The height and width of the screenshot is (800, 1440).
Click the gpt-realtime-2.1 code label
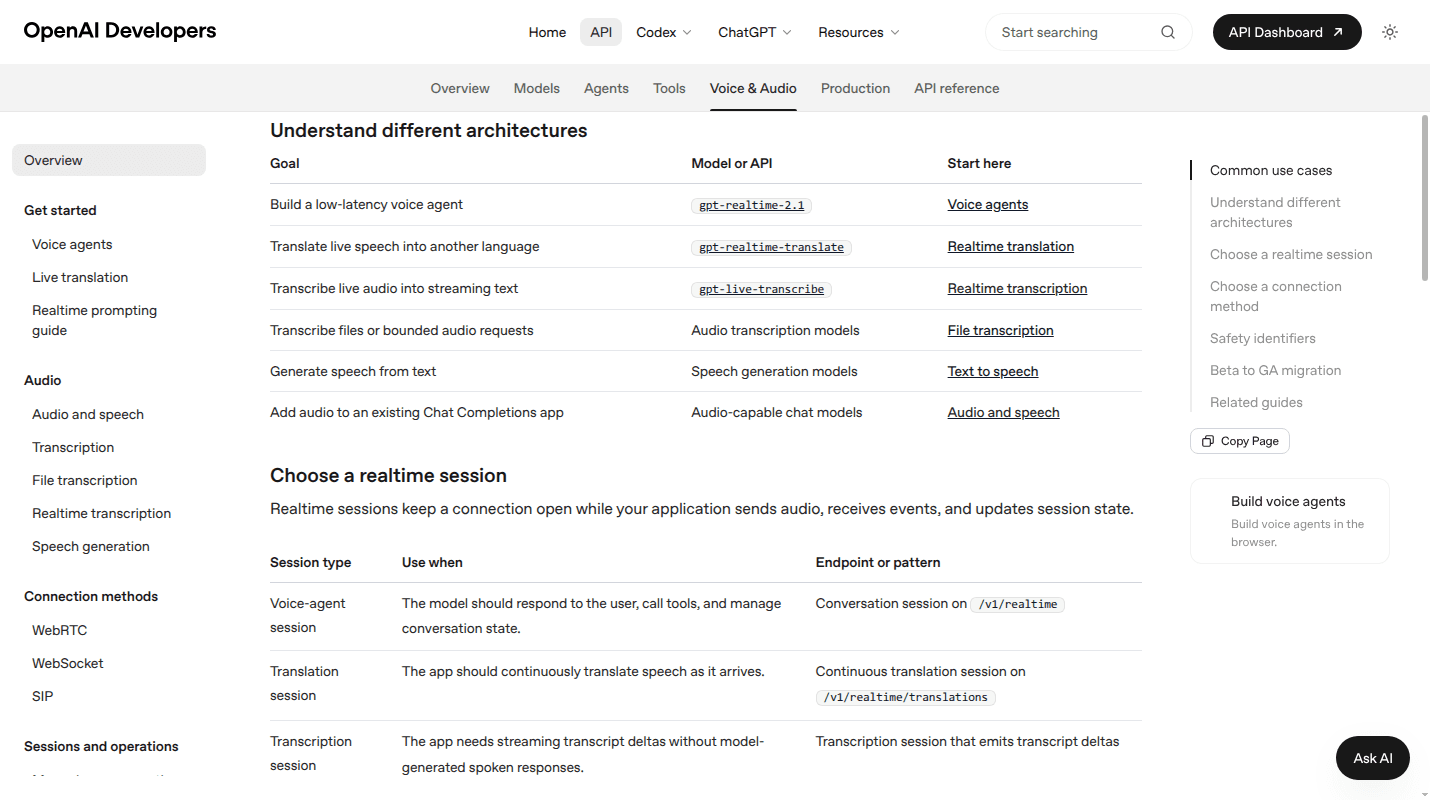tap(752, 205)
